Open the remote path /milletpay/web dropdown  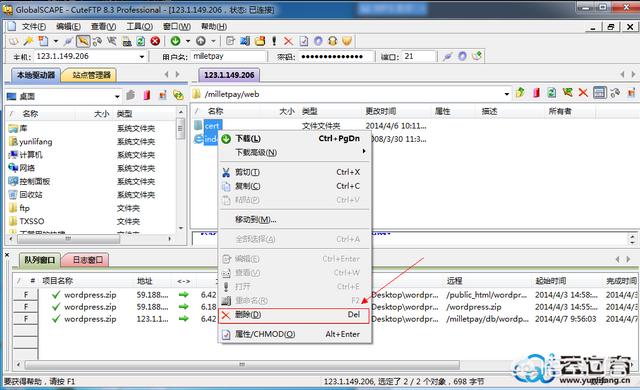(x=507, y=94)
